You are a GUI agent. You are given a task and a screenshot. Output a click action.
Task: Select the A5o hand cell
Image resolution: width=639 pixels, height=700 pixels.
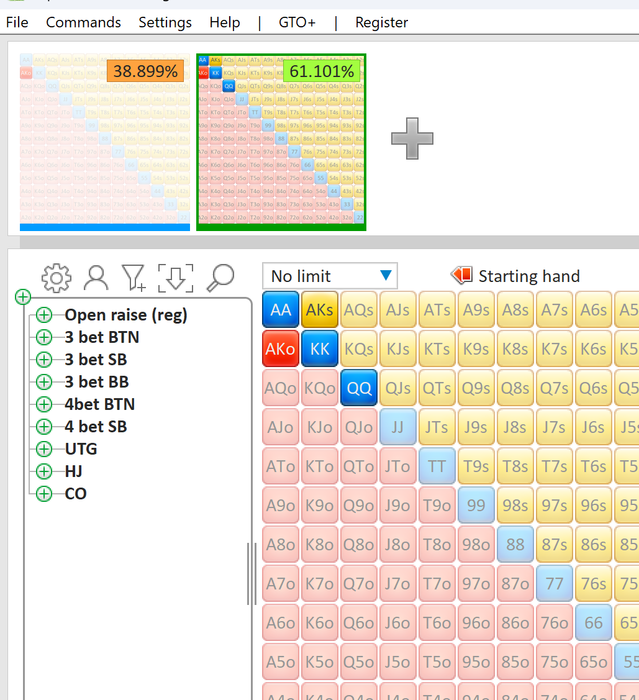pos(280,662)
